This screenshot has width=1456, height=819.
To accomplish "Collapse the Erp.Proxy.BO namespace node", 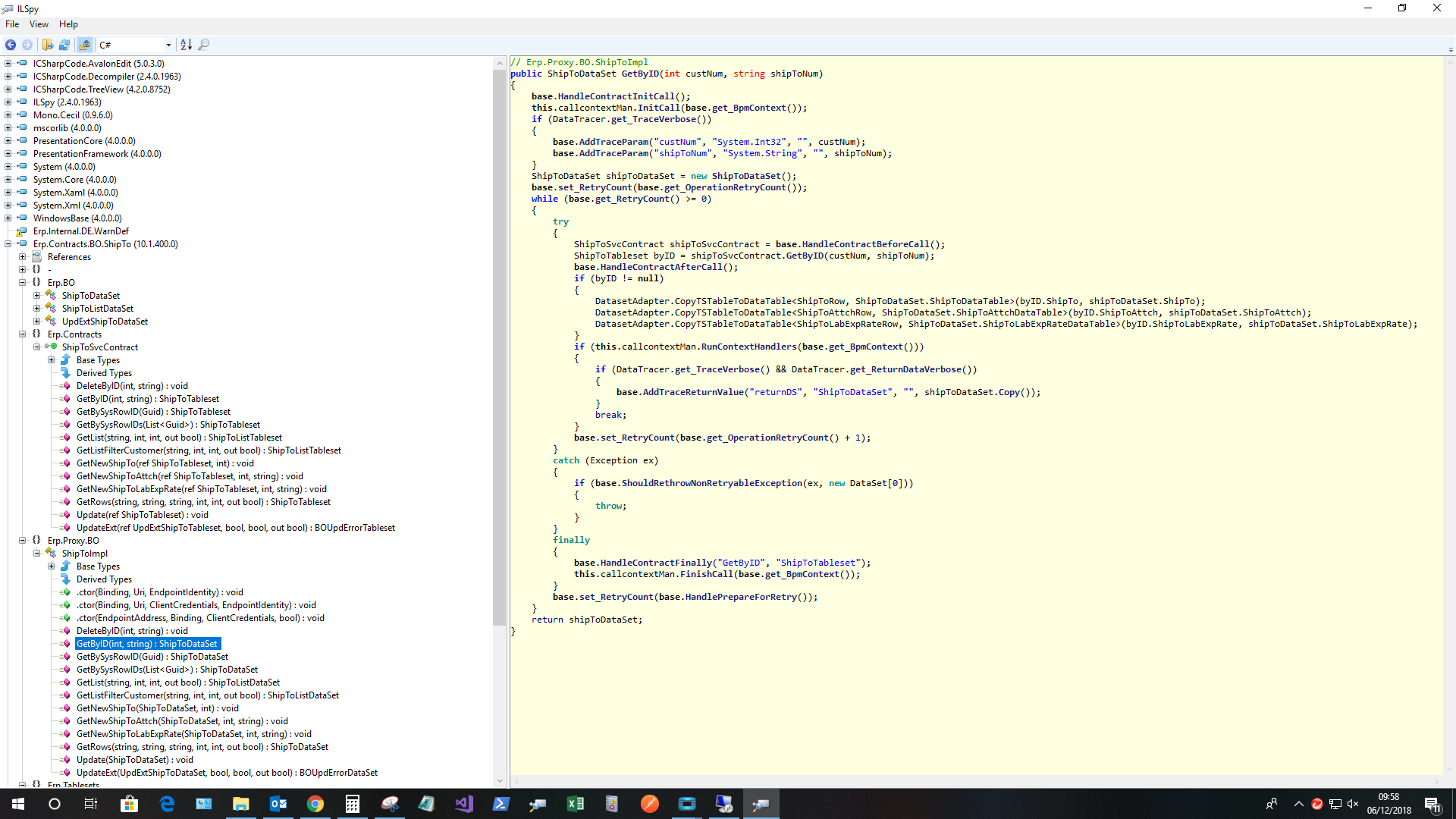I will (22, 541).
